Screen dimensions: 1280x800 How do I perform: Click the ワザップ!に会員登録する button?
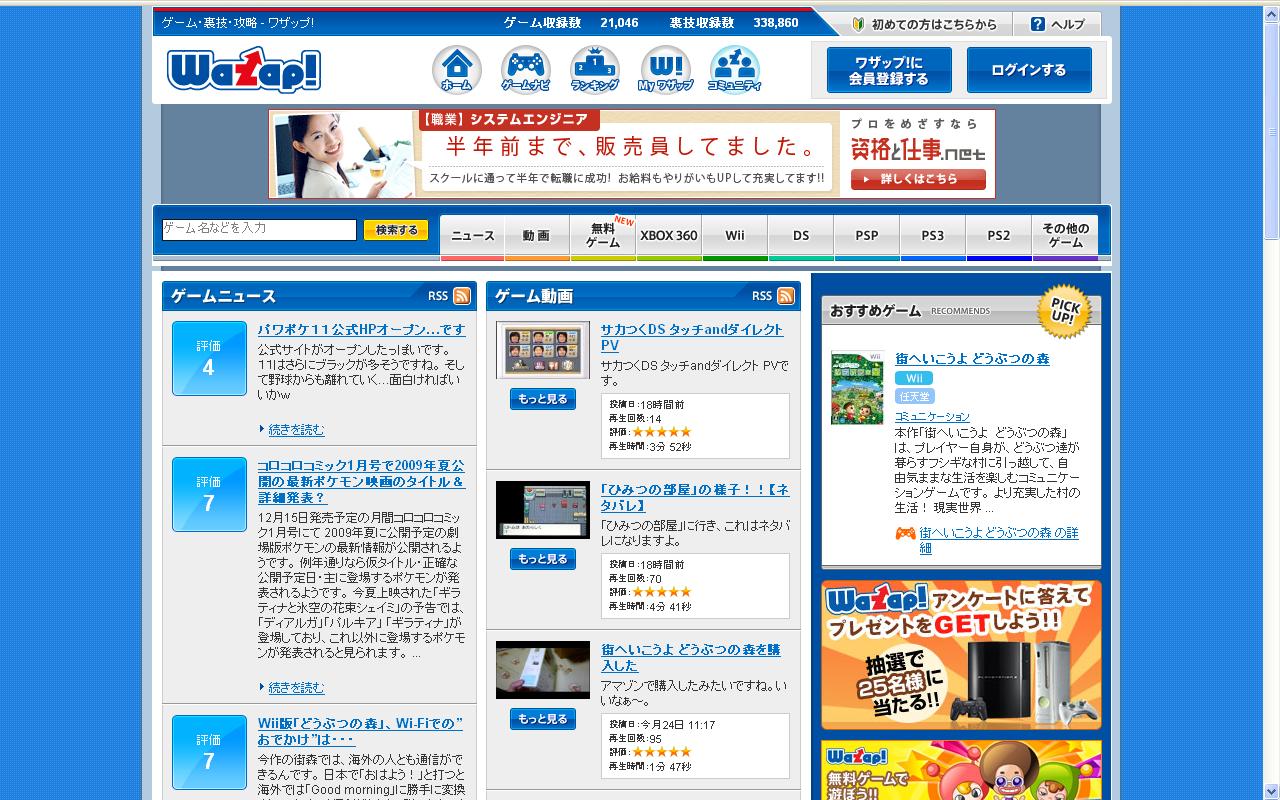889,70
